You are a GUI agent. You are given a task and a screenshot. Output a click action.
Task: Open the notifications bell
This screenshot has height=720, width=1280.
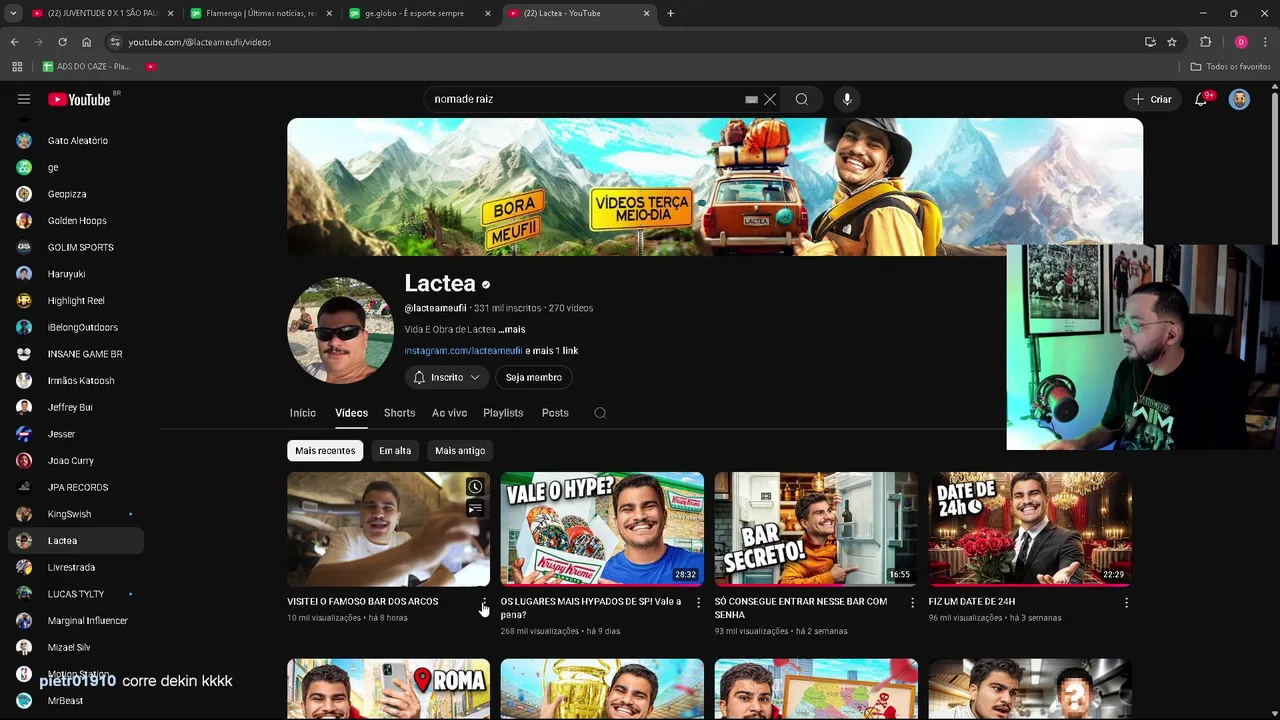pyautogui.click(x=1201, y=99)
